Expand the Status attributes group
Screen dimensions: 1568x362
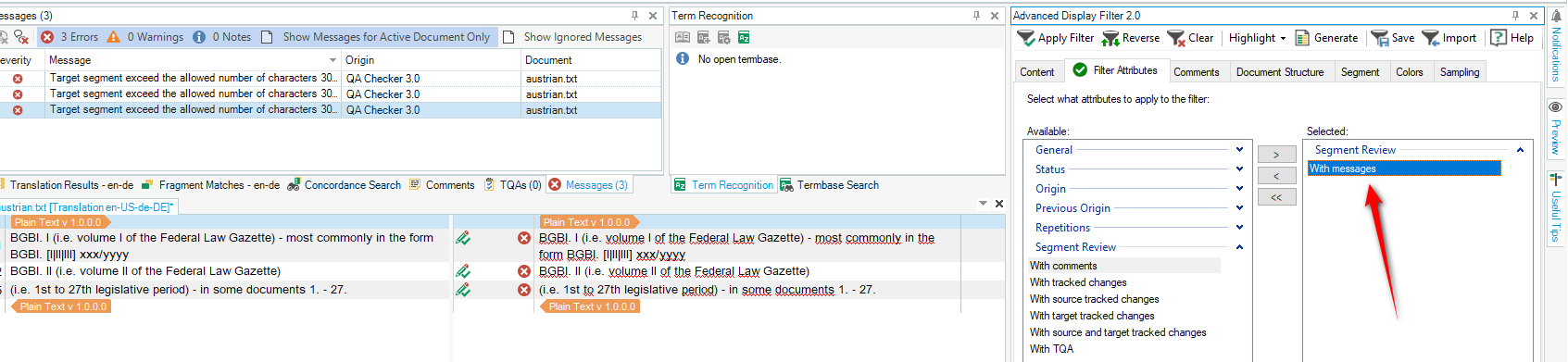pyautogui.click(x=1239, y=169)
